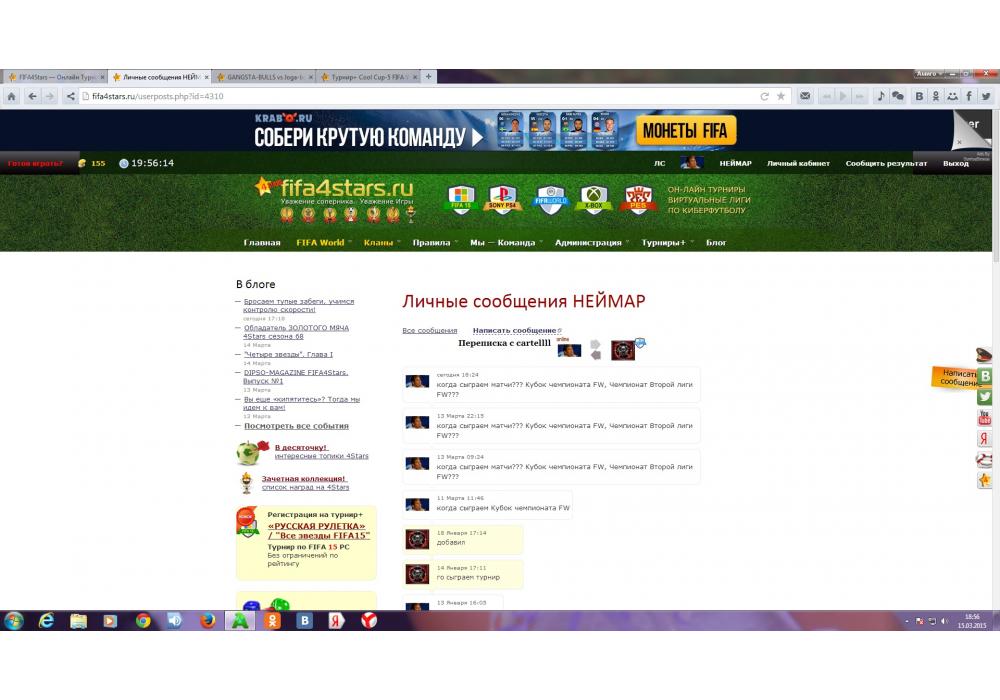Select the Sony PS4 shield icon

503,198
